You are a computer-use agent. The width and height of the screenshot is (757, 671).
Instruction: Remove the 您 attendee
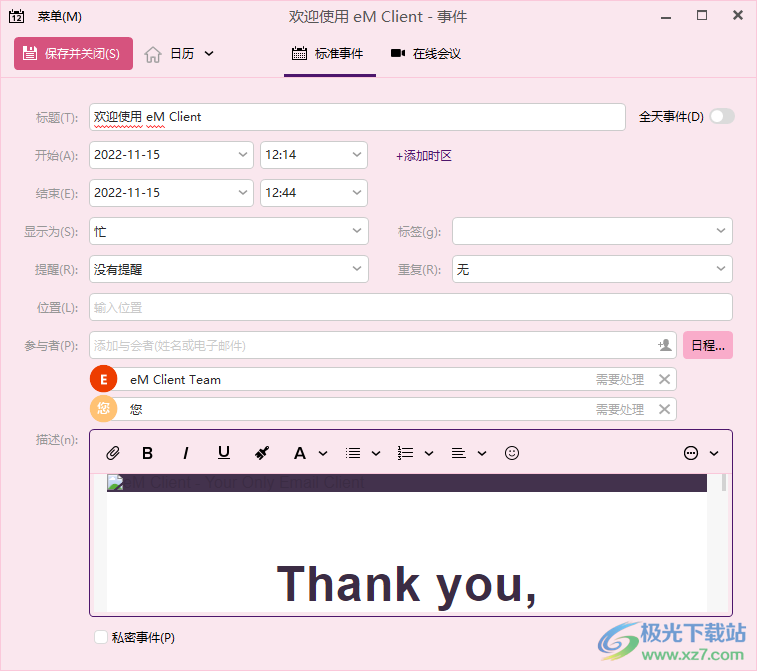coord(664,409)
